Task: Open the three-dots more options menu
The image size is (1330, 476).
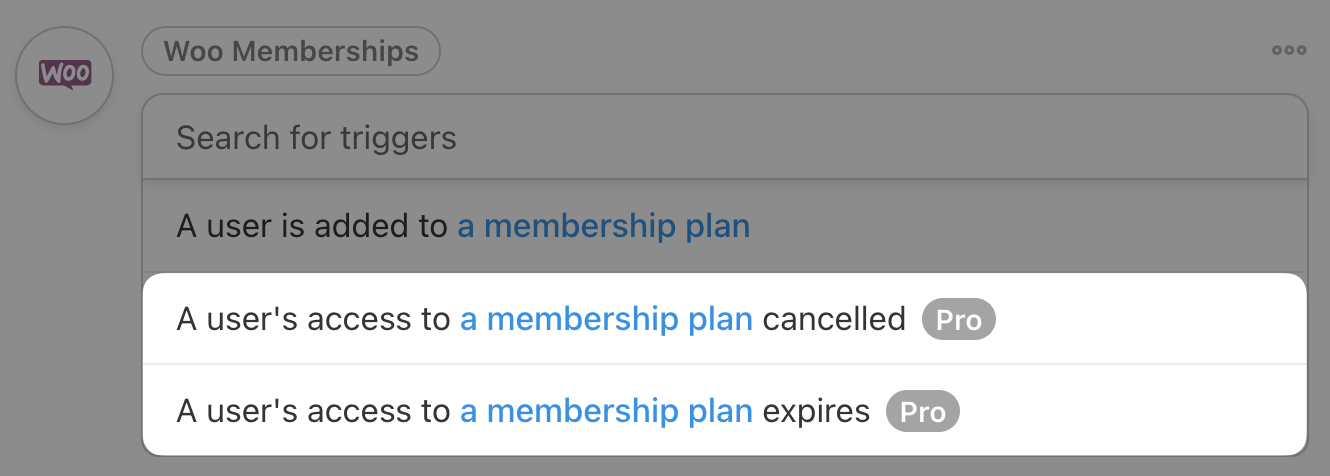Action: pyautogui.click(x=1289, y=50)
